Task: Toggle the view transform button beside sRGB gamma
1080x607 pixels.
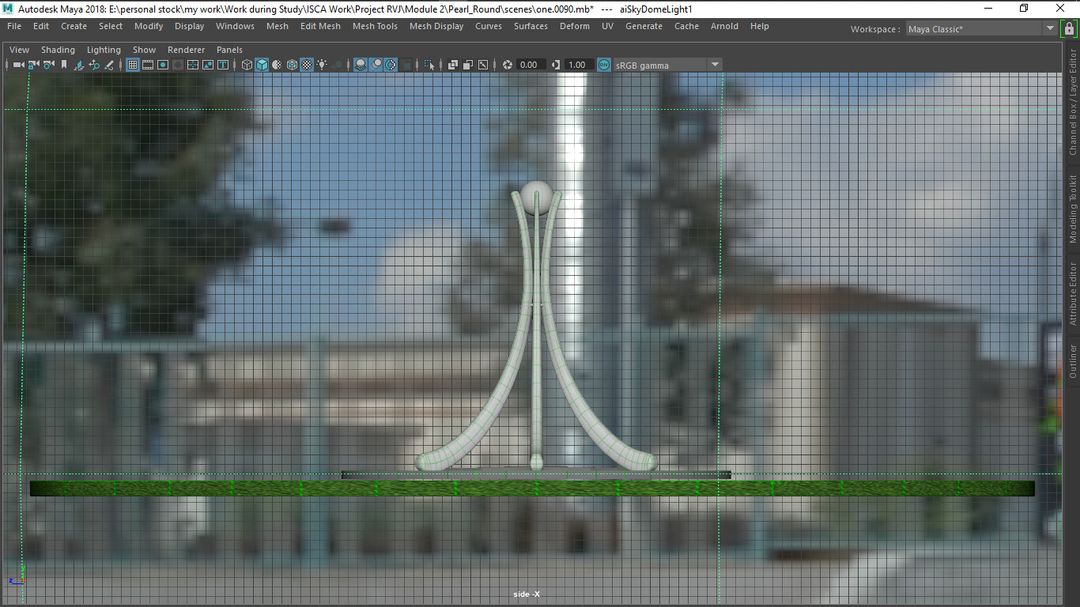Action: point(604,65)
